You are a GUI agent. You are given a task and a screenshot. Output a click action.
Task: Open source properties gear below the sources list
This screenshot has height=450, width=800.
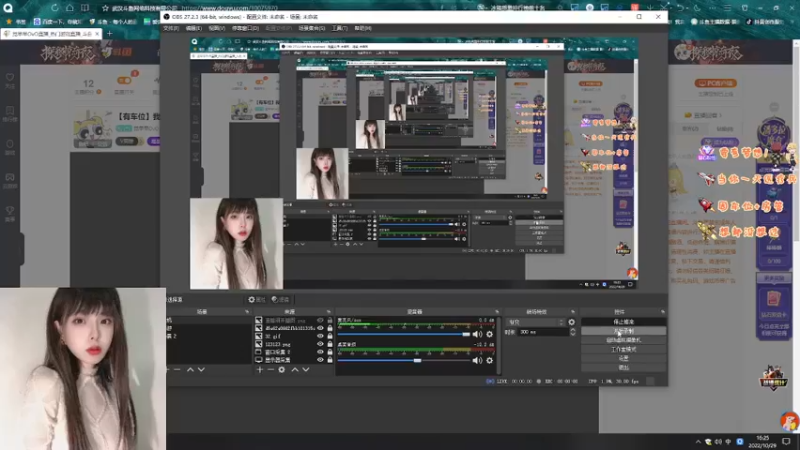(282, 369)
